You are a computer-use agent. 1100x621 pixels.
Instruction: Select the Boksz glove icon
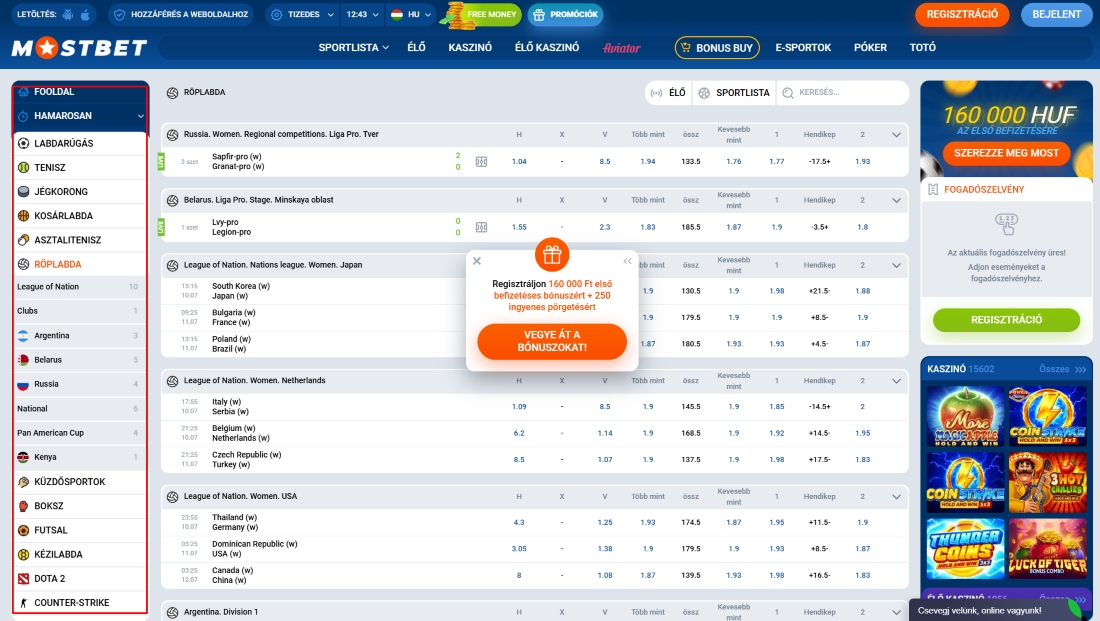coord(23,506)
